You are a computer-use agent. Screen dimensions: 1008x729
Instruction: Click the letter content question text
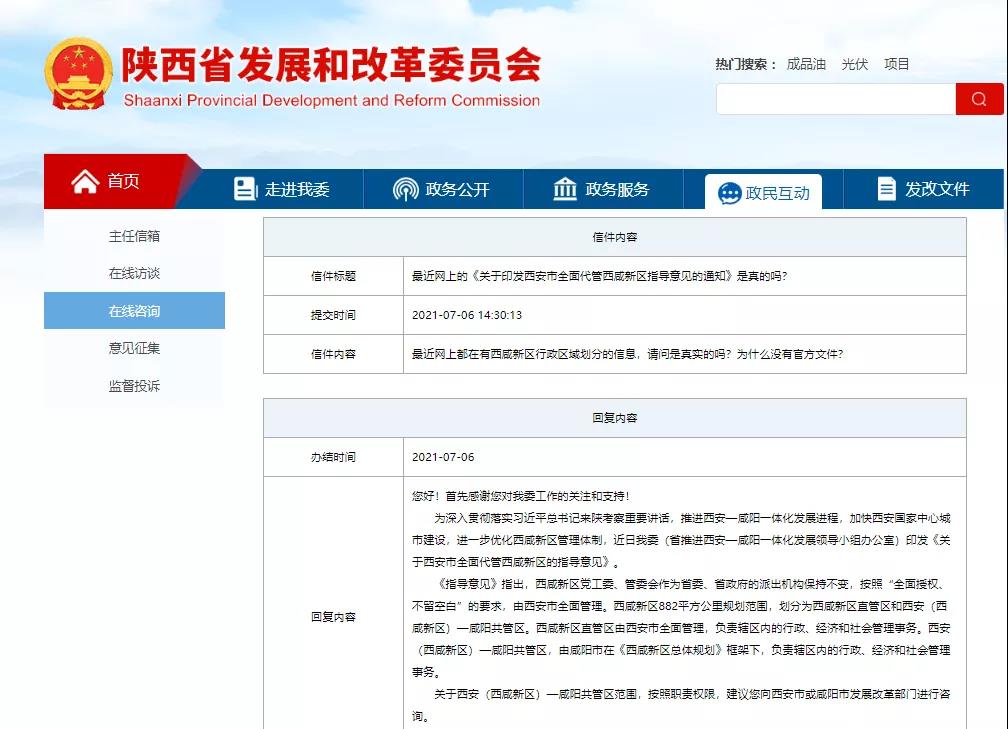click(627, 354)
